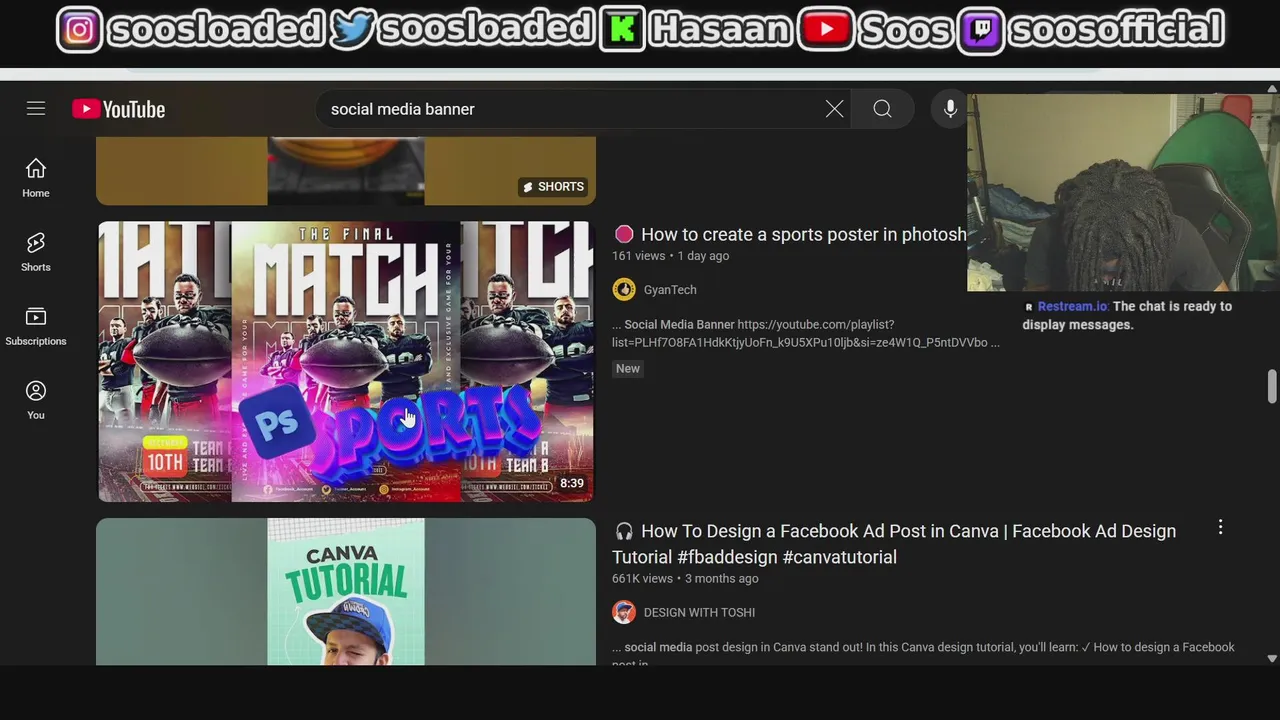Click the GyanTech channel avatar

pos(624,290)
